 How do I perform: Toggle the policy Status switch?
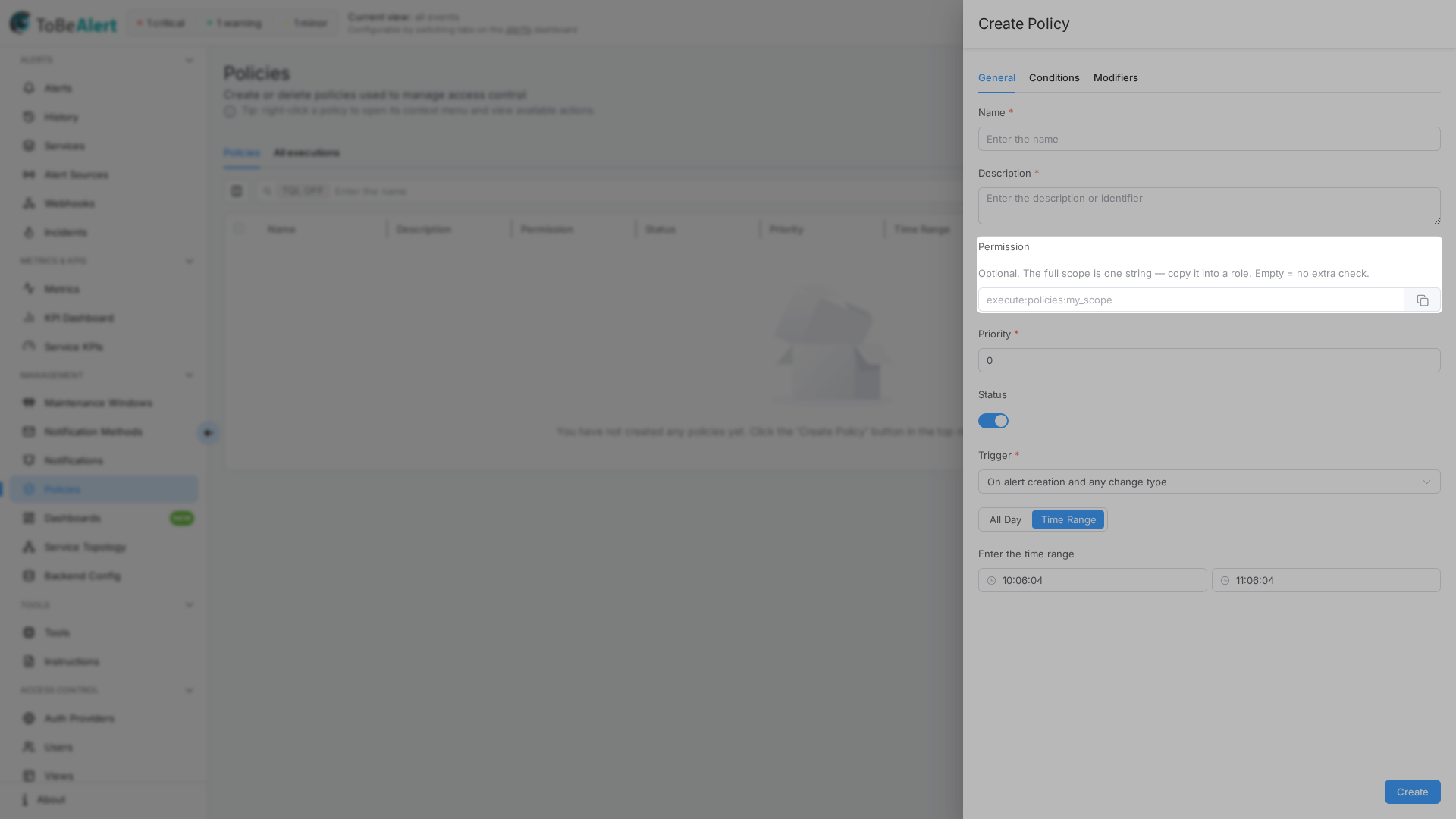click(x=993, y=421)
